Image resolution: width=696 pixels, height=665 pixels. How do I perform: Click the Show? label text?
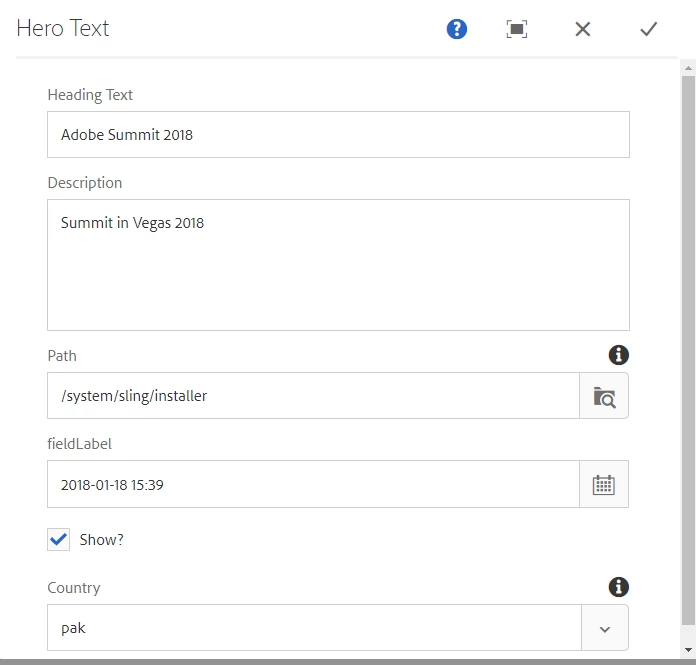[x=101, y=540]
